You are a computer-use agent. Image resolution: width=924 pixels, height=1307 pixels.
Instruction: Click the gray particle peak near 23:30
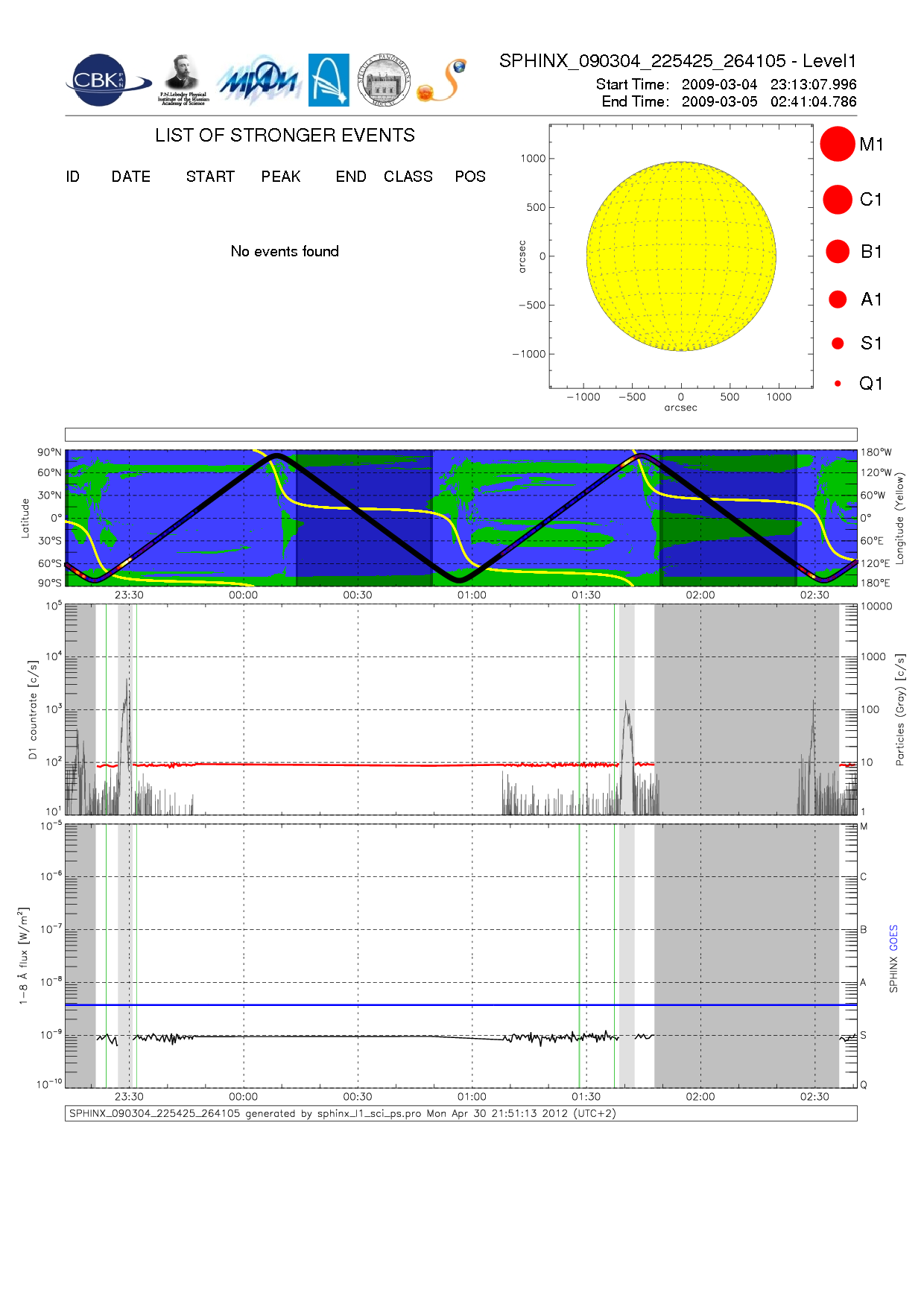[x=127, y=745]
